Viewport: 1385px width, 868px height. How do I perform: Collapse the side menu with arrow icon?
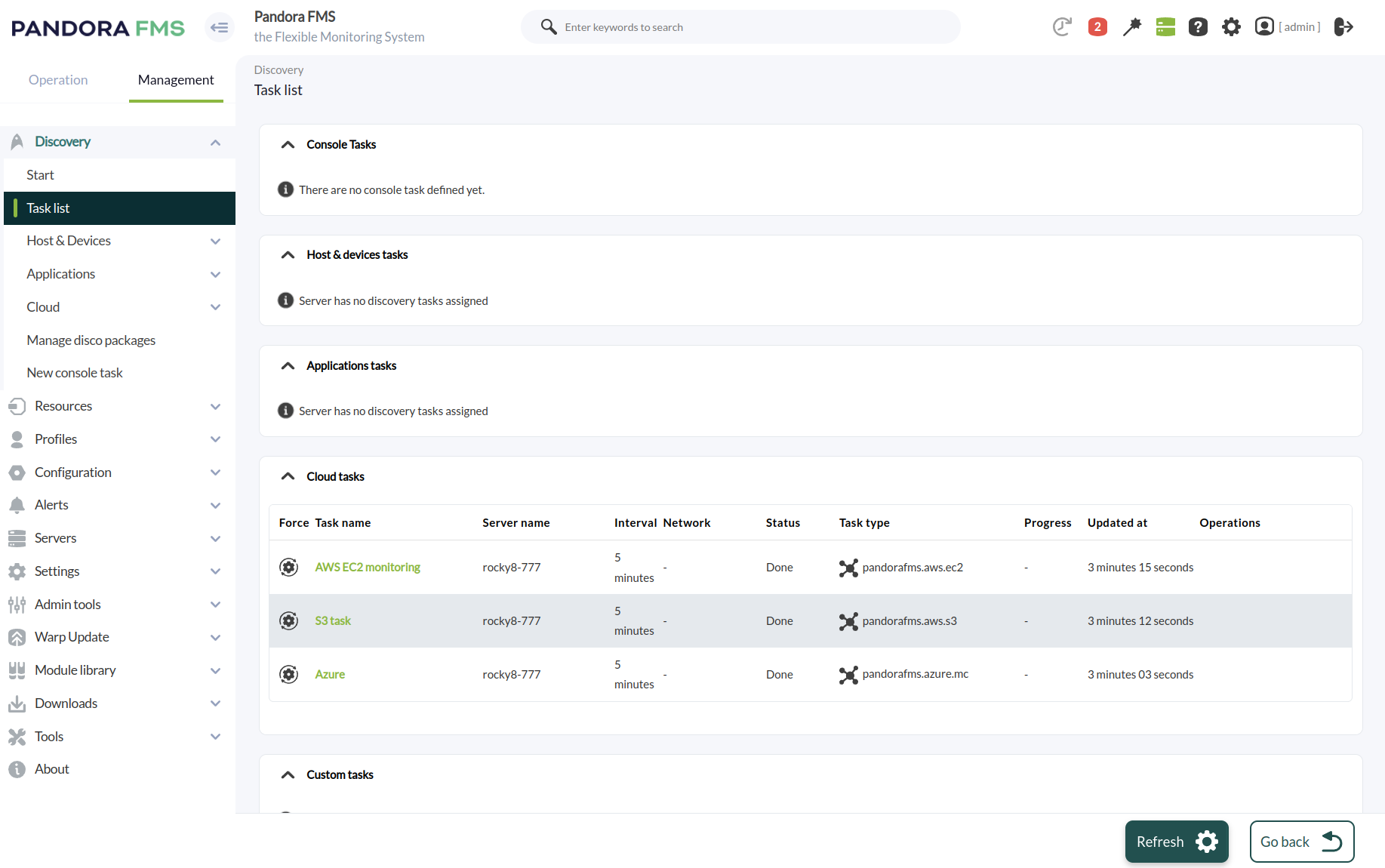click(x=220, y=28)
